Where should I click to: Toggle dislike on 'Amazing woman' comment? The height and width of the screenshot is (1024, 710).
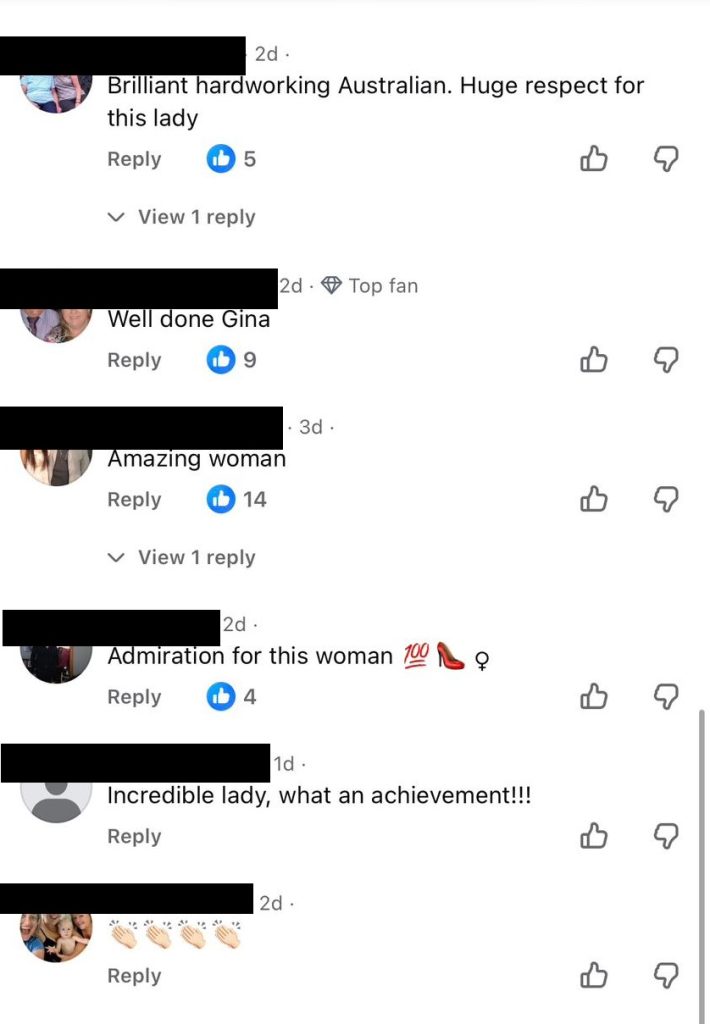[x=666, y=499]
